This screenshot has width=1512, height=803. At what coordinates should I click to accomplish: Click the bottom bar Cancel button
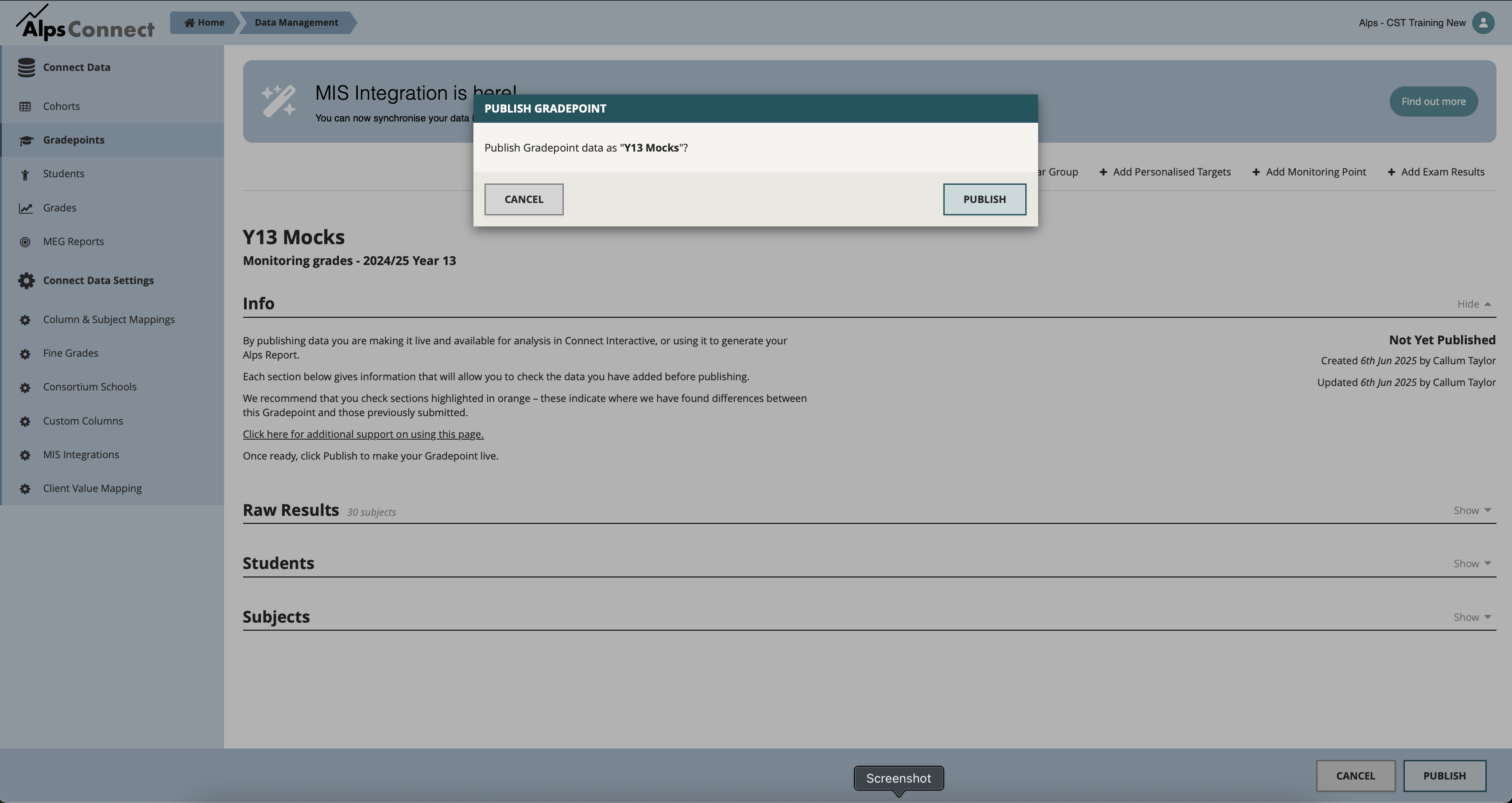click(1355, 776)
